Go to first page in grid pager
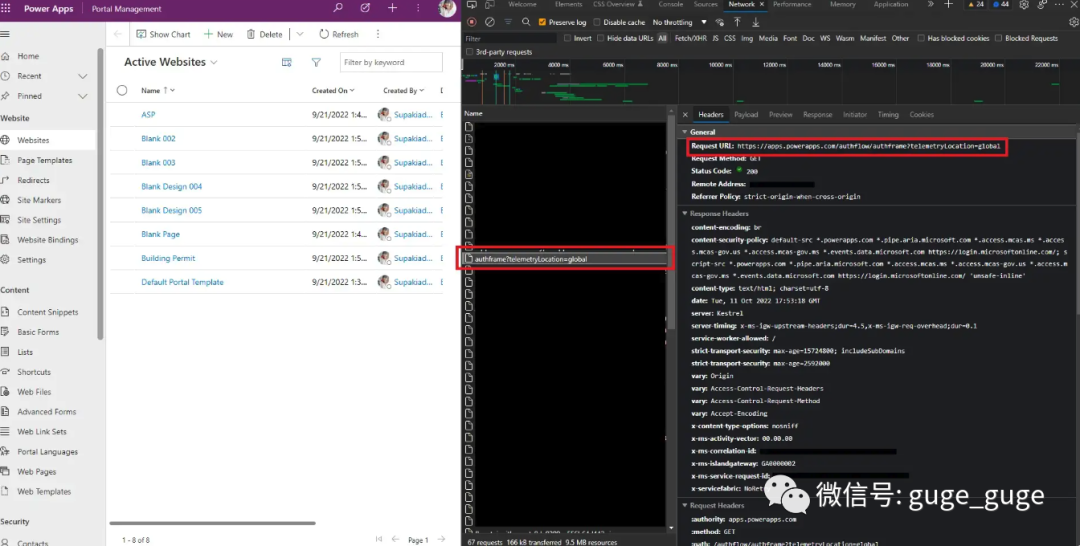Image resolution: width=1080 pixels, height=546 pixels. [x=379, y=539]
